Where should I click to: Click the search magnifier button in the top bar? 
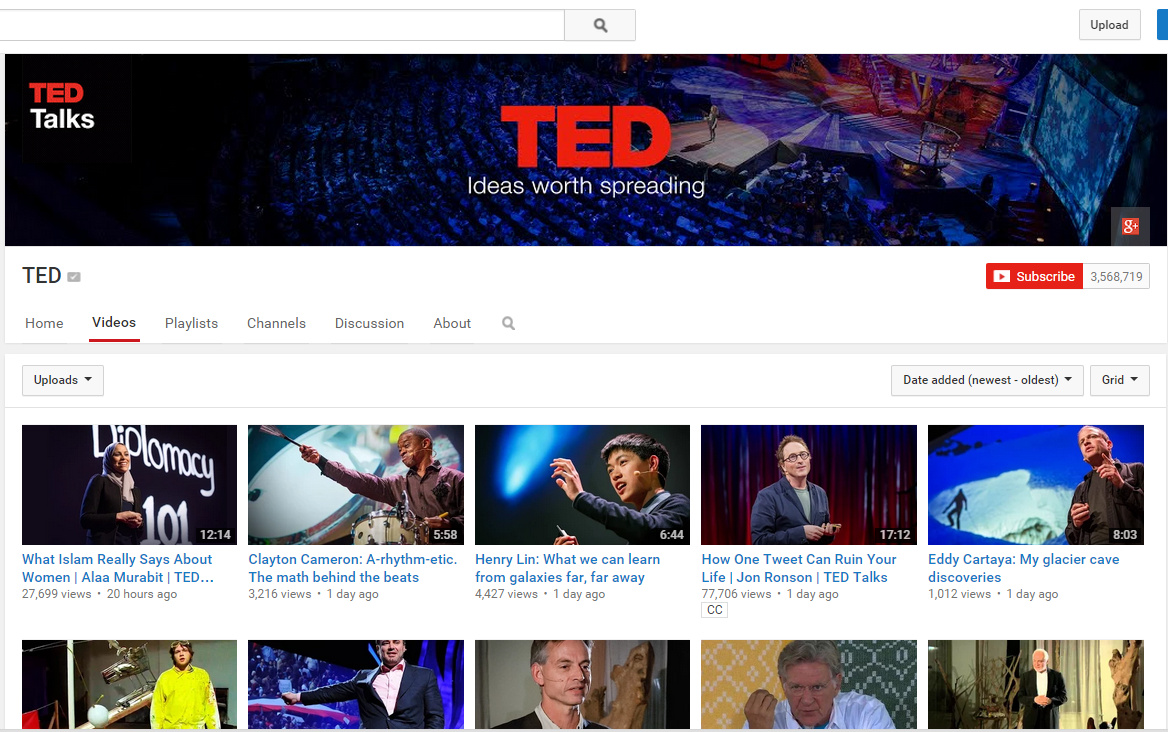point(600,25)
